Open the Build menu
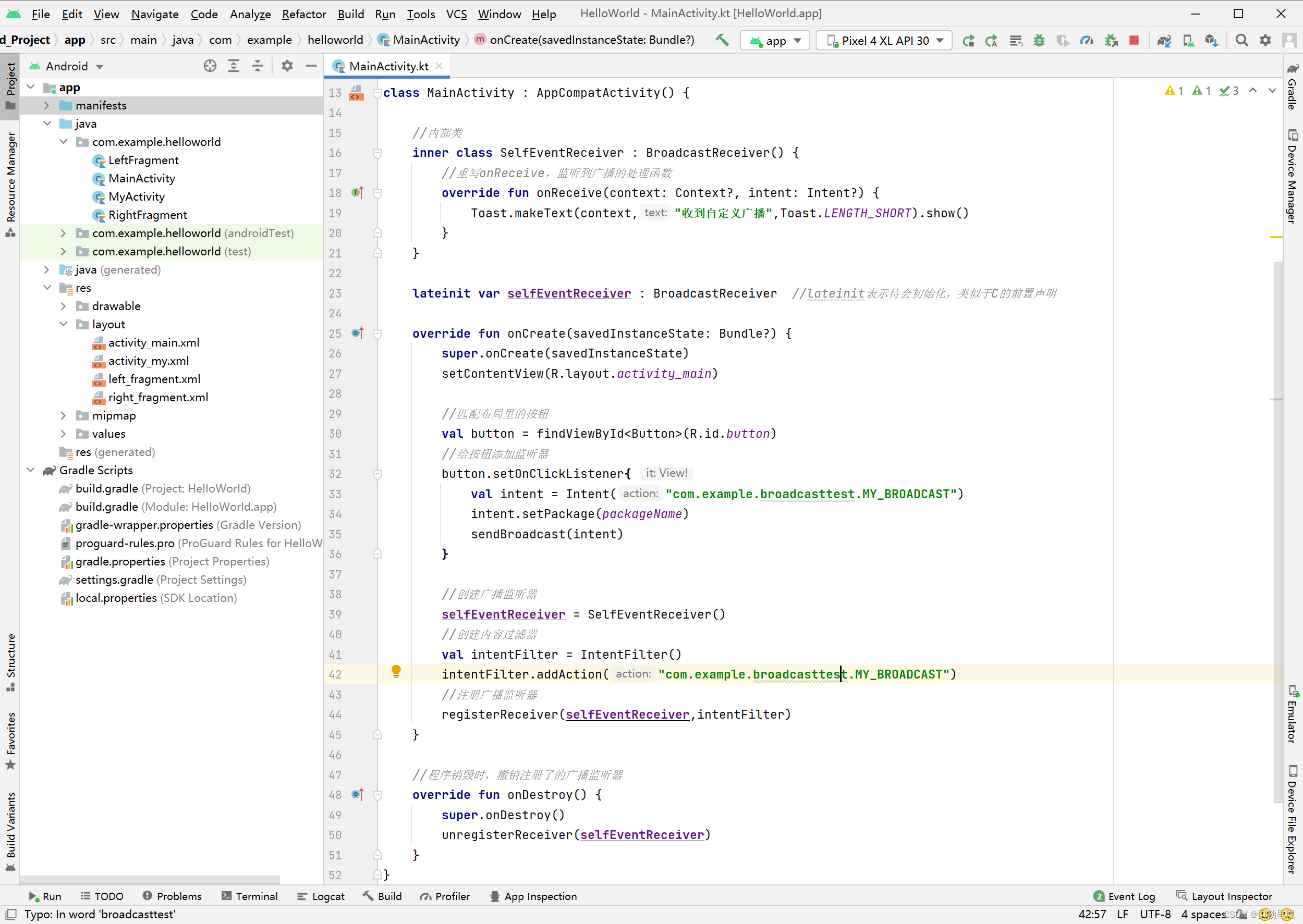 pos(350,14)
